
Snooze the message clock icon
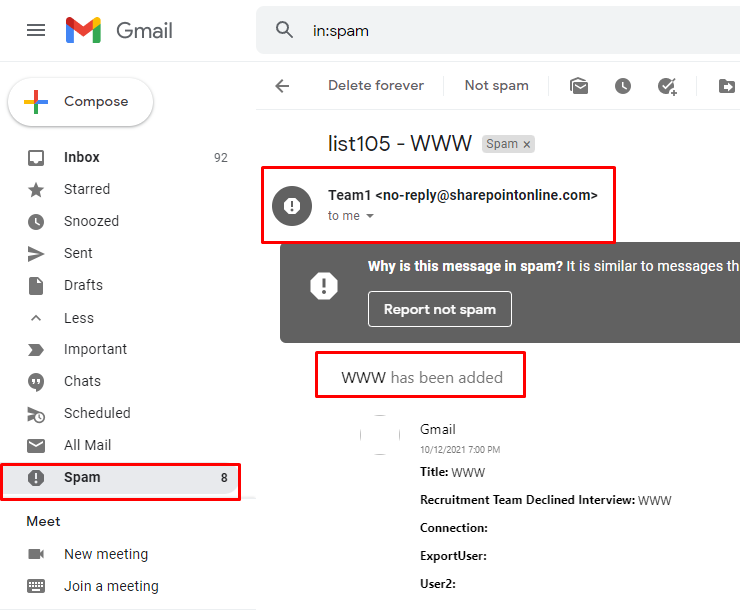pos(622,86)
